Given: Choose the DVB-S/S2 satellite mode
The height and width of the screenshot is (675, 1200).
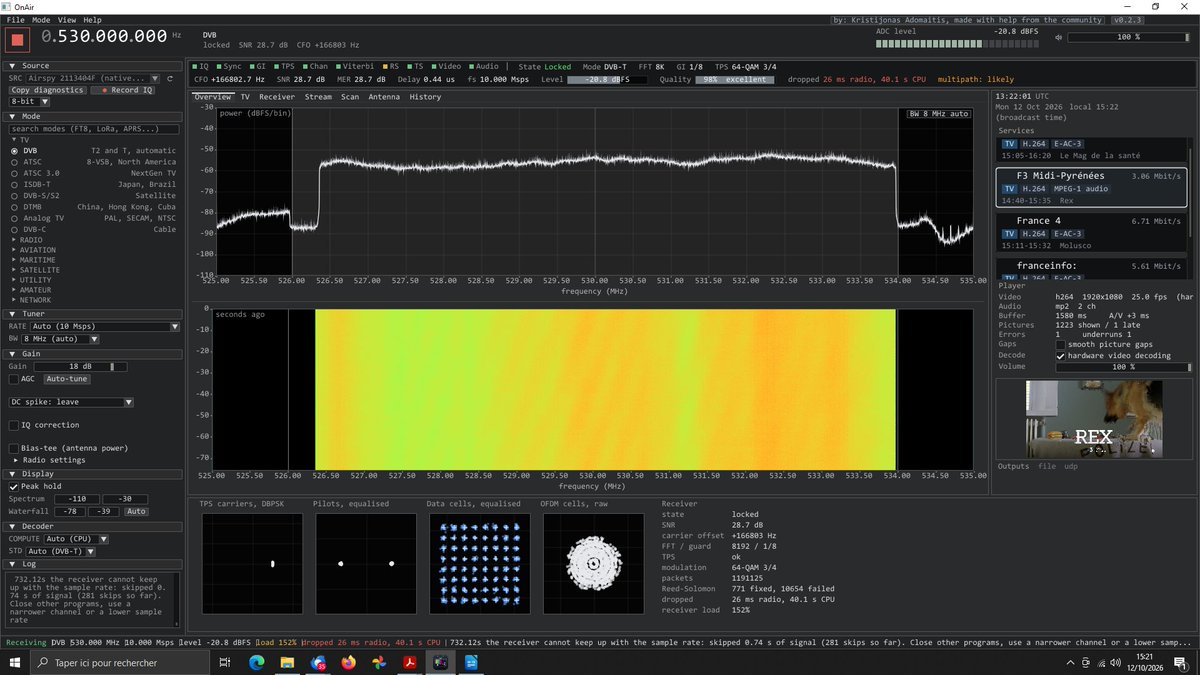Looking at the screenshot, I should 15,195.
